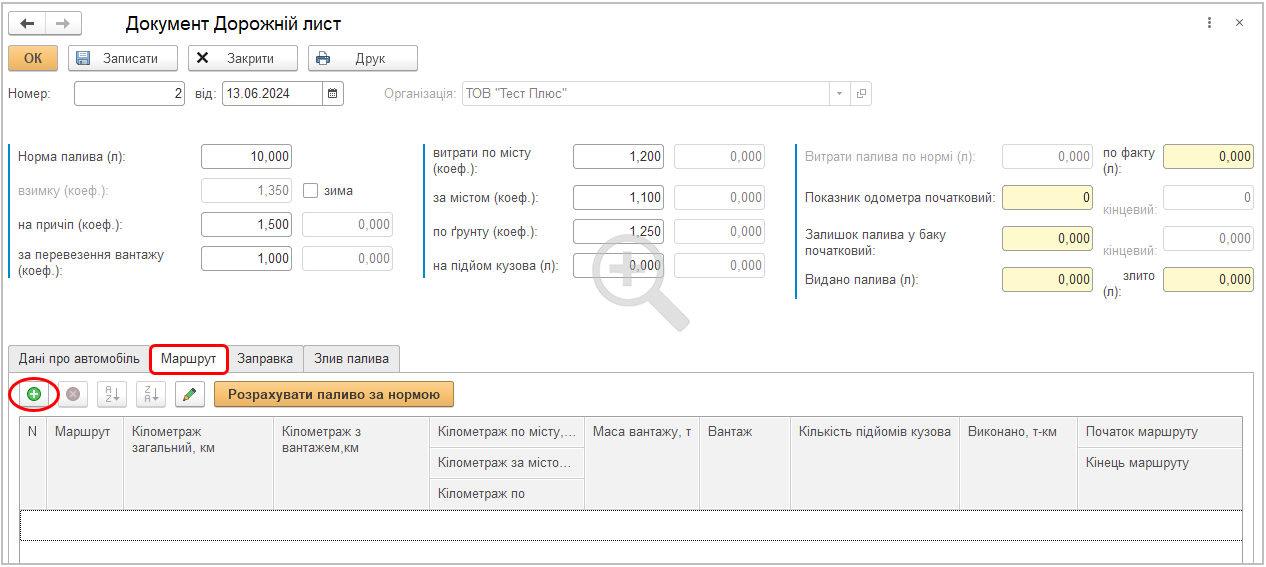Go forward with the right arrow button

[63, 23]
